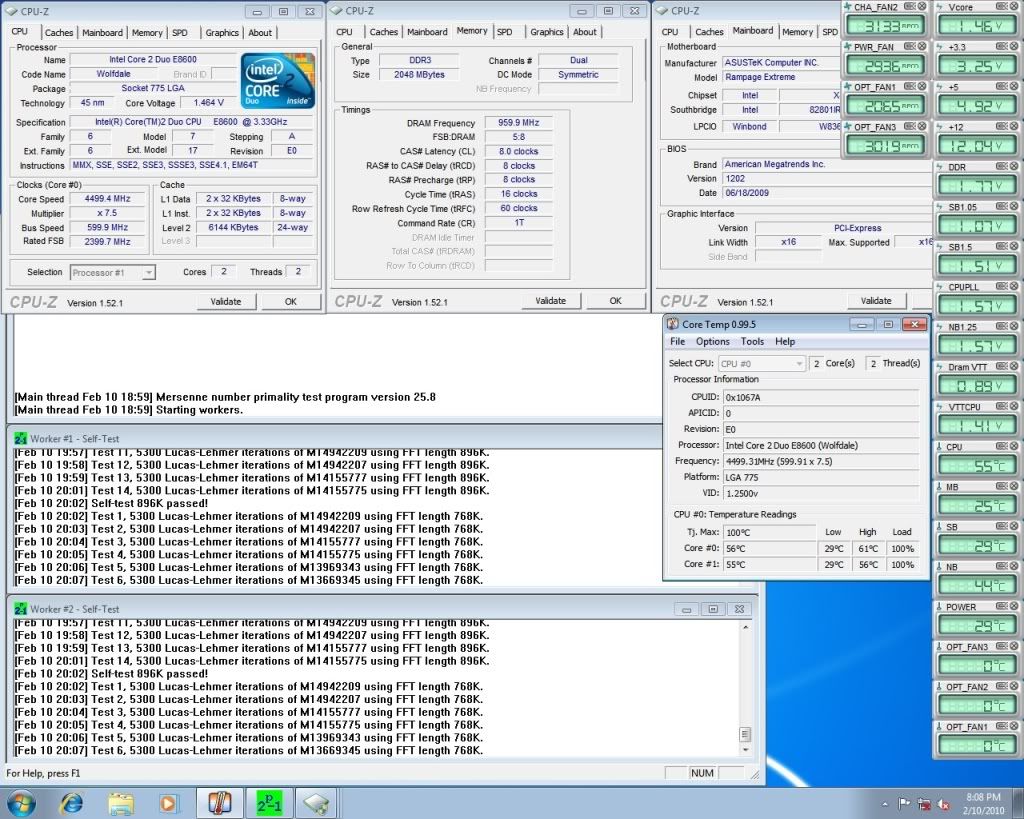The image size is (1024, 819).
Task: Click the Core Speed value 4499.4 MHz
Action: click(x=108, y=199)
